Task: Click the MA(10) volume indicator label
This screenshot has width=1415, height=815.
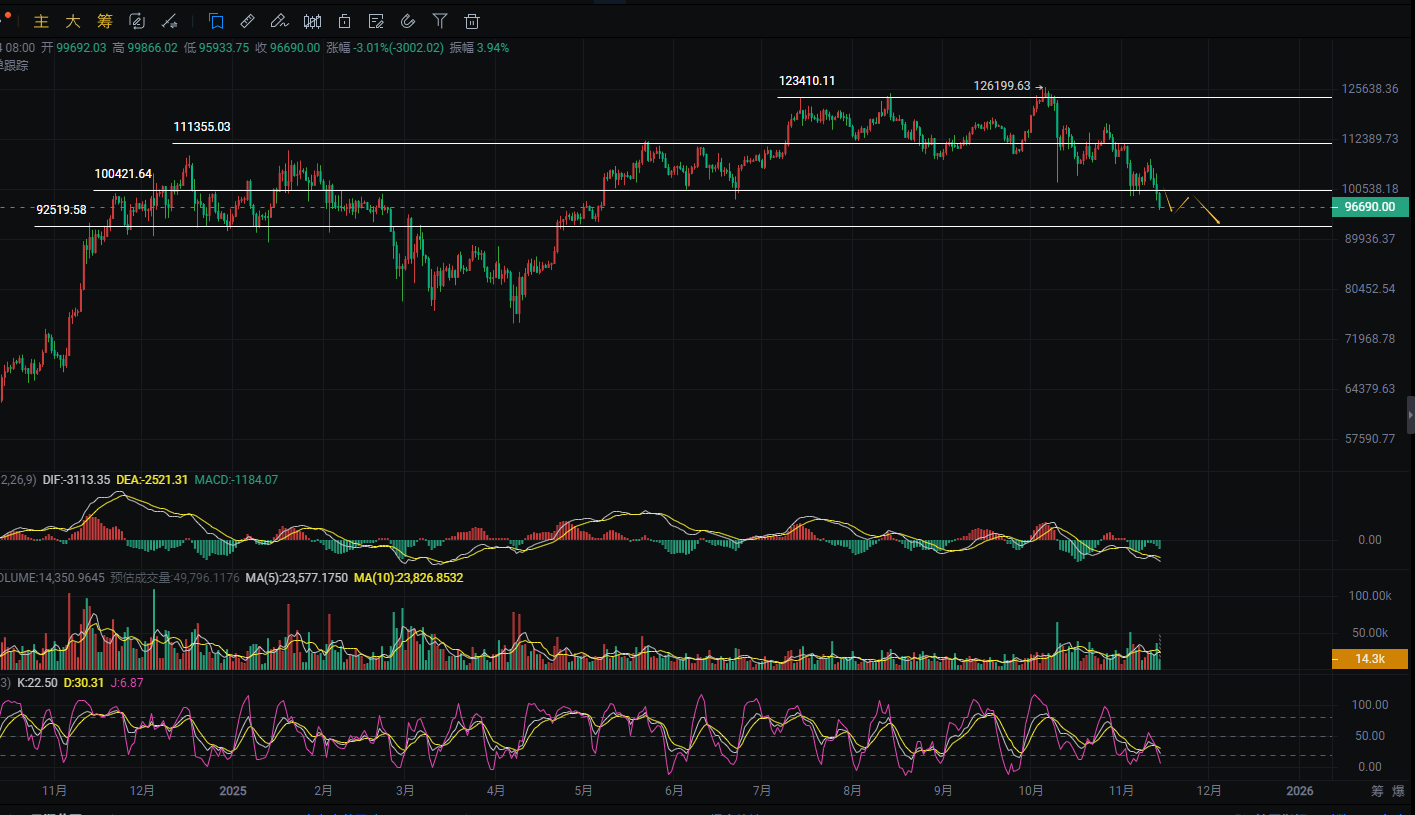Action: coord(408,578)
